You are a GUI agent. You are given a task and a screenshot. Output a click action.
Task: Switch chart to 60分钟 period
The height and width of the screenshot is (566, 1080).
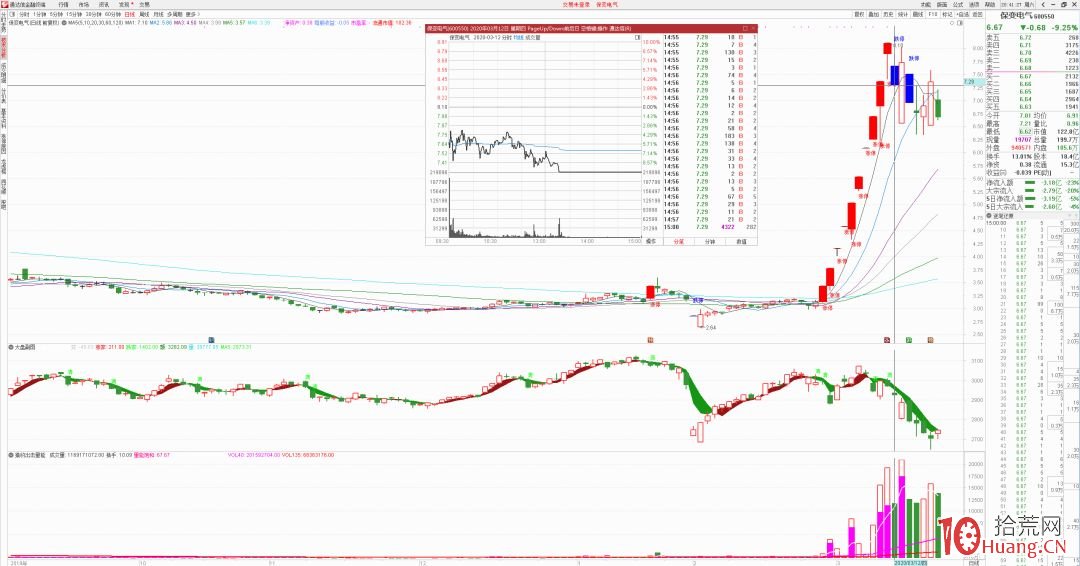tap(112, 14)
